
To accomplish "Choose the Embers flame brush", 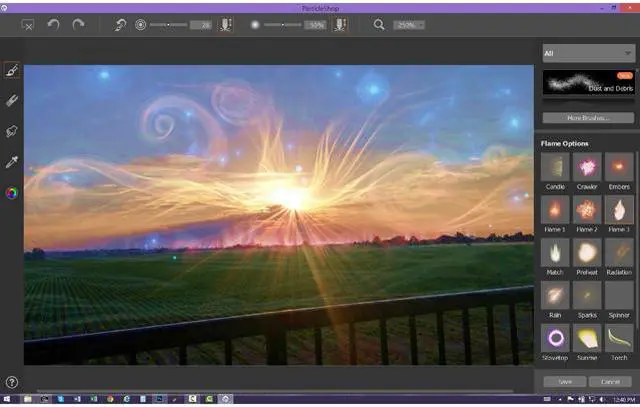I will coord(619,167).
